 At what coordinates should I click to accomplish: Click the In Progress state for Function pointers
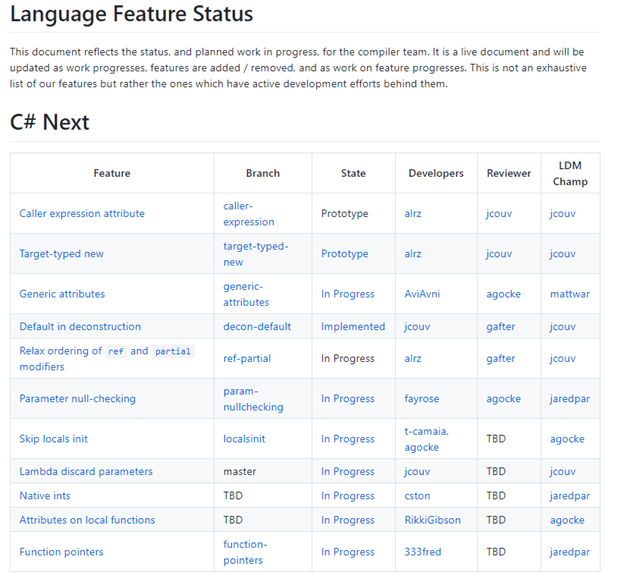(x=348, y=552)
